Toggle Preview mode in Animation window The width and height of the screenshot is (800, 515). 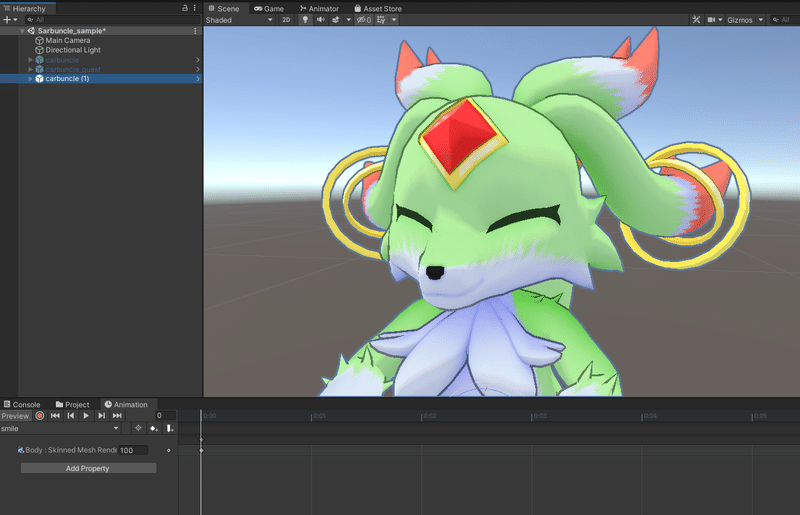pyautogui.click(x=16, y=416)
